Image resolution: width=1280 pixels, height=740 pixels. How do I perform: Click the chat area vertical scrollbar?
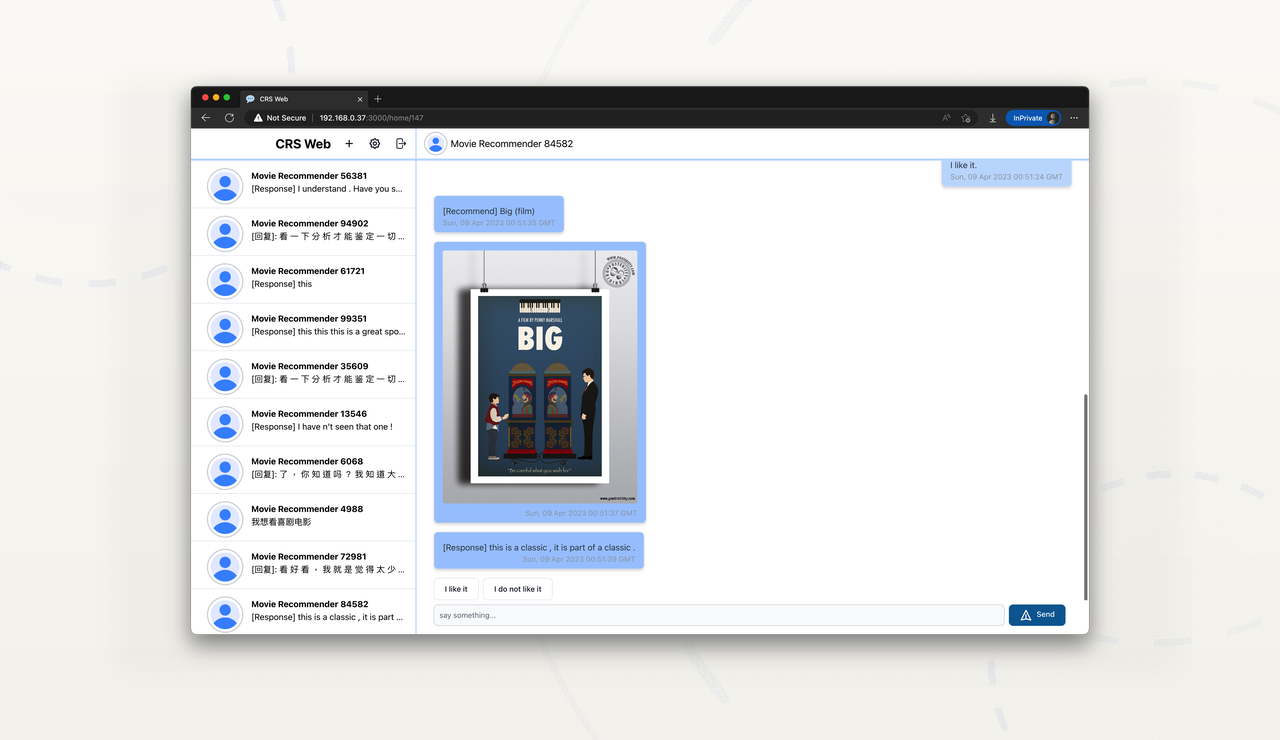click(1085, 497)
